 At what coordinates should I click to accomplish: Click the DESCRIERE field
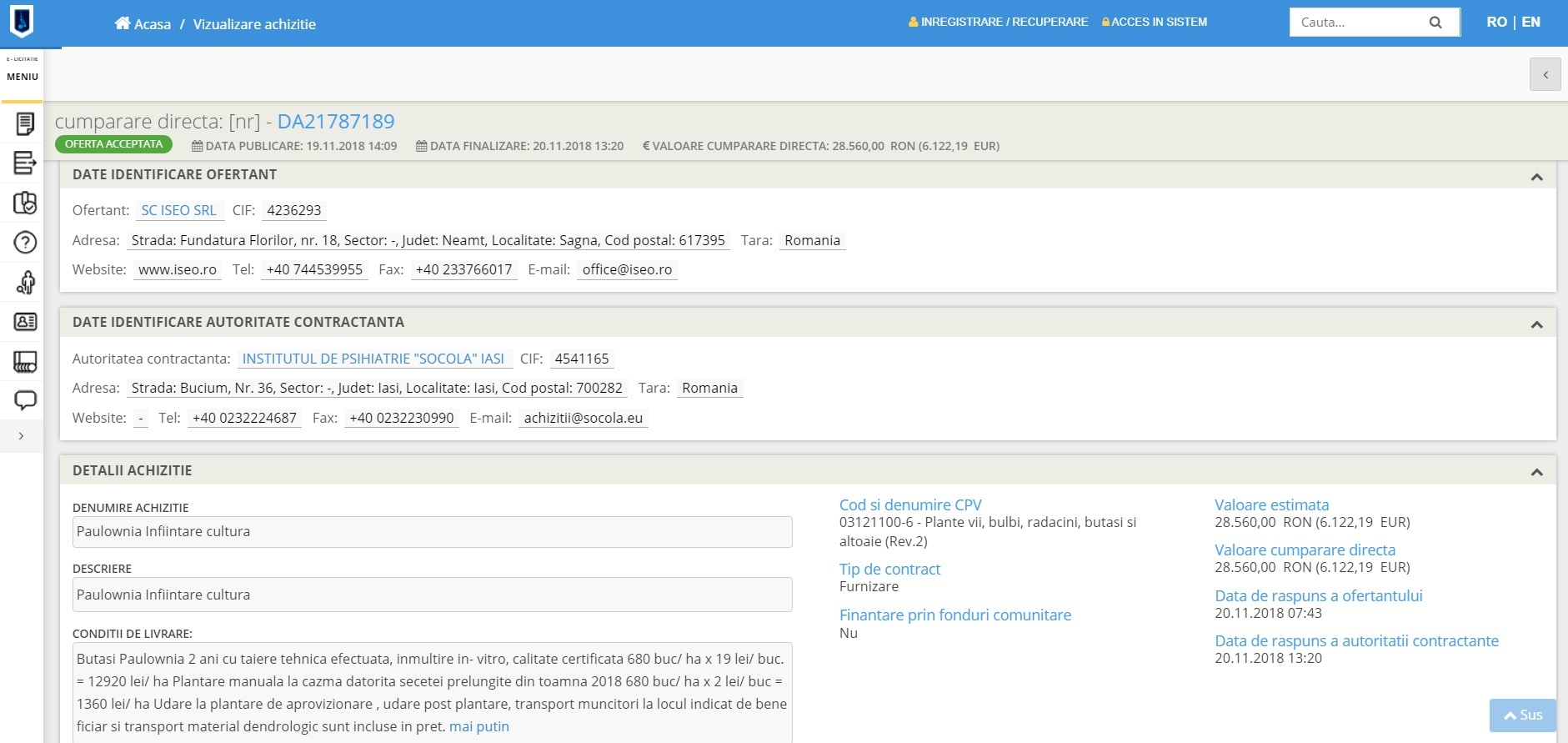pos(432,595)
